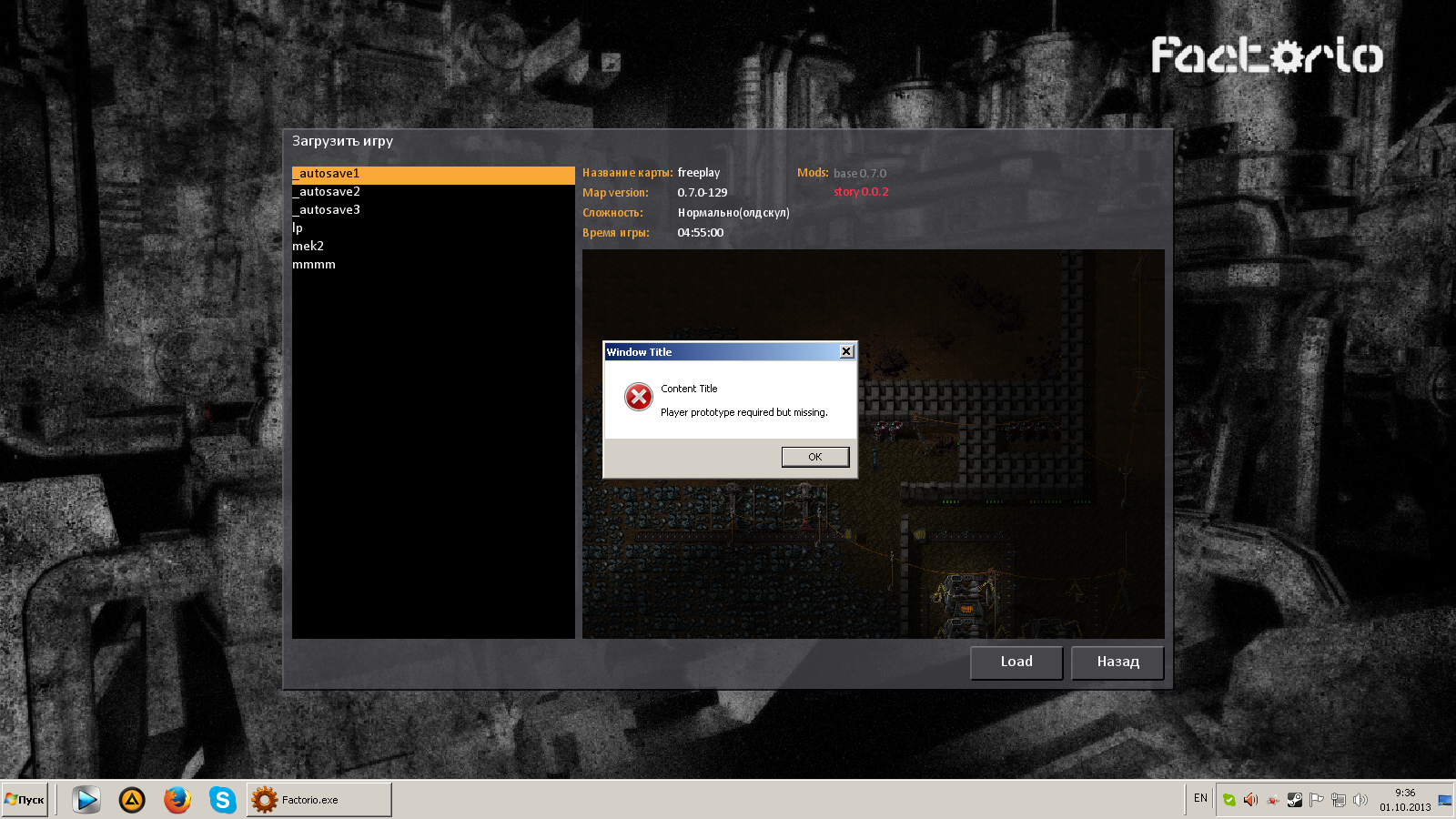This screenshot has width=1456, height=819.
Task: Click the Player prototype required error message
Action: (x=744, y=412)
